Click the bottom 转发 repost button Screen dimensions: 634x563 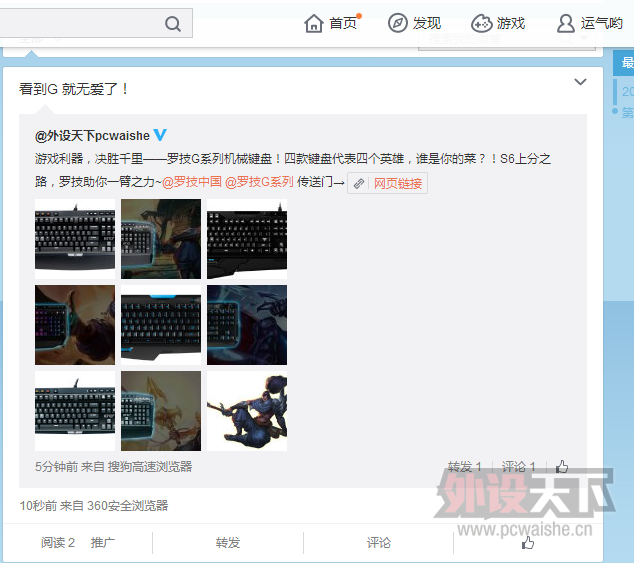click(x=228, y=542)
